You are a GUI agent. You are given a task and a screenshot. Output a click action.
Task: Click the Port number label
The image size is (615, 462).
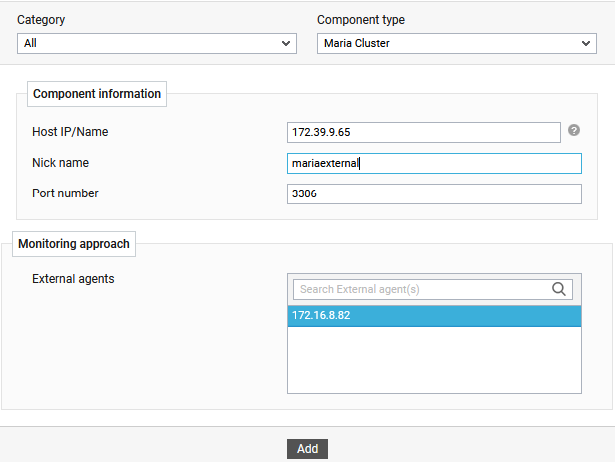click(x=65, y=193)
